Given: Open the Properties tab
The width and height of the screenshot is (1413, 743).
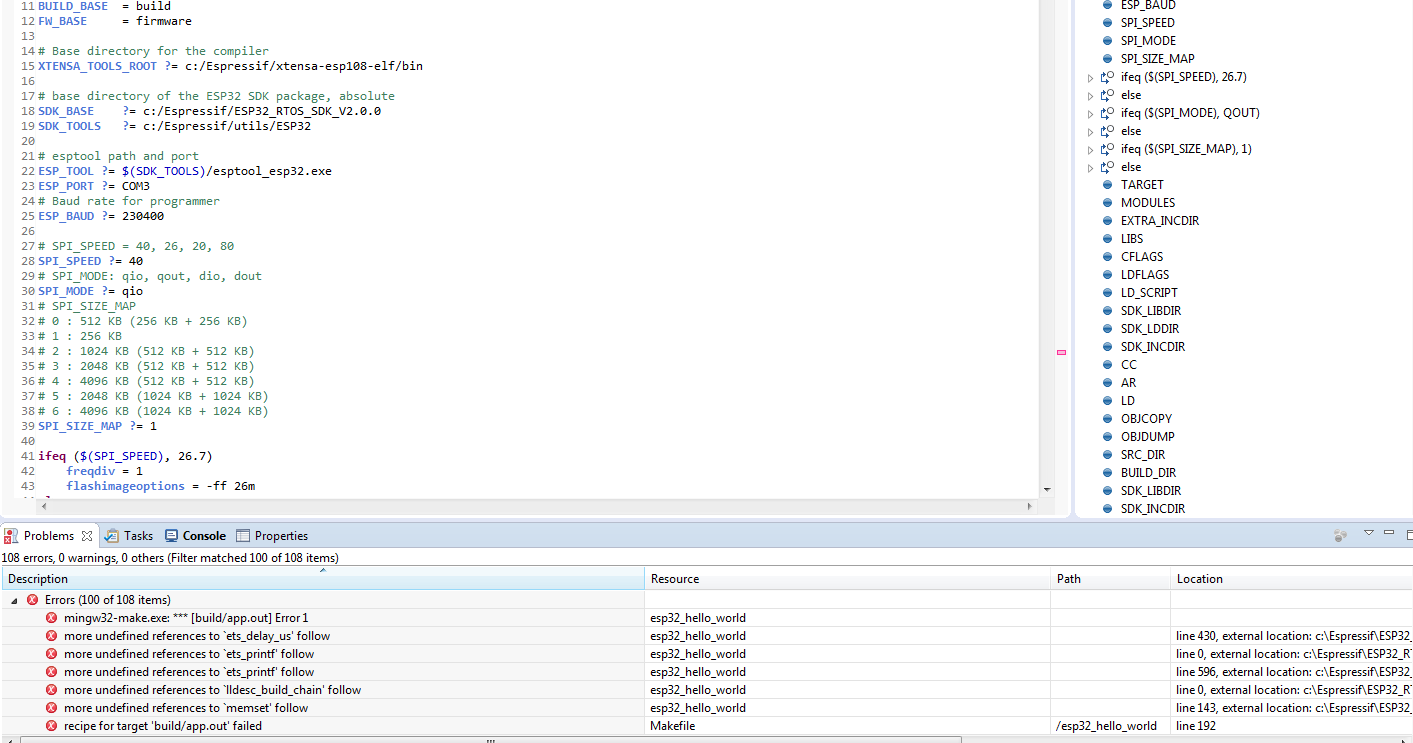Looking at the screenshot, I should coord(272,536).
